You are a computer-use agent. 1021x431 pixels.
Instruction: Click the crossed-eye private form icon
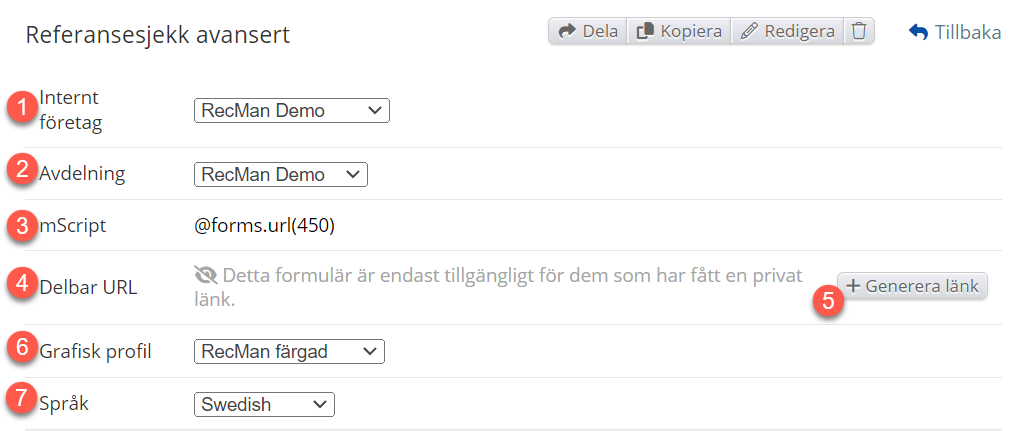207,275
